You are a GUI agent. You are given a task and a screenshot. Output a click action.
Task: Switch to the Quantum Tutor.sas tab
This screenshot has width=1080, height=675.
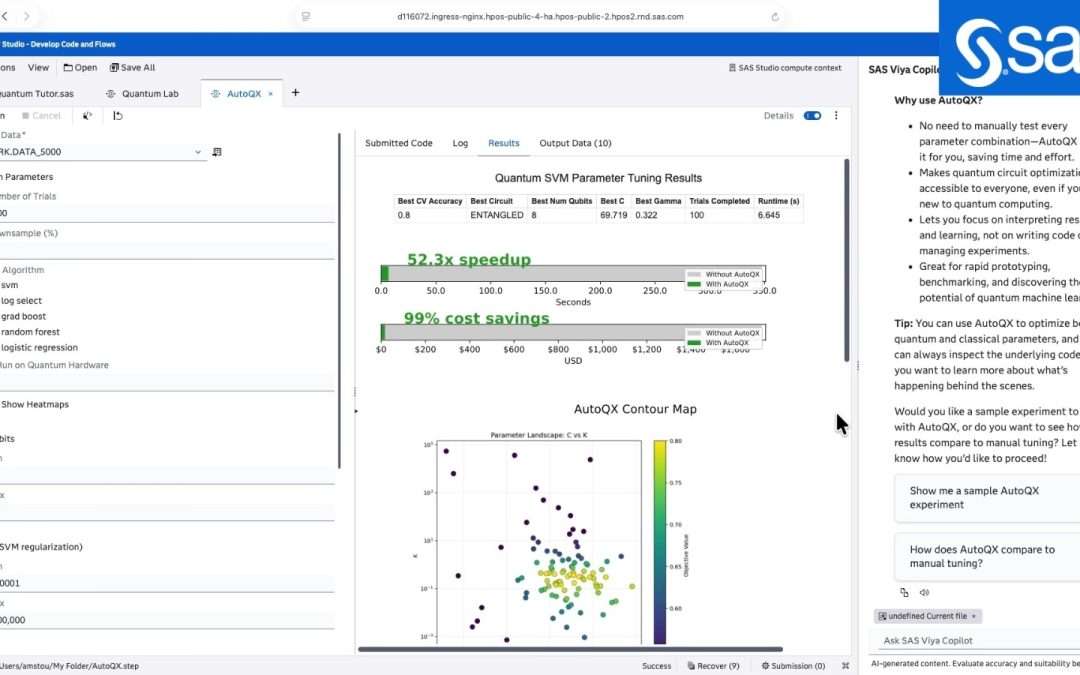(x=37, y=94)
